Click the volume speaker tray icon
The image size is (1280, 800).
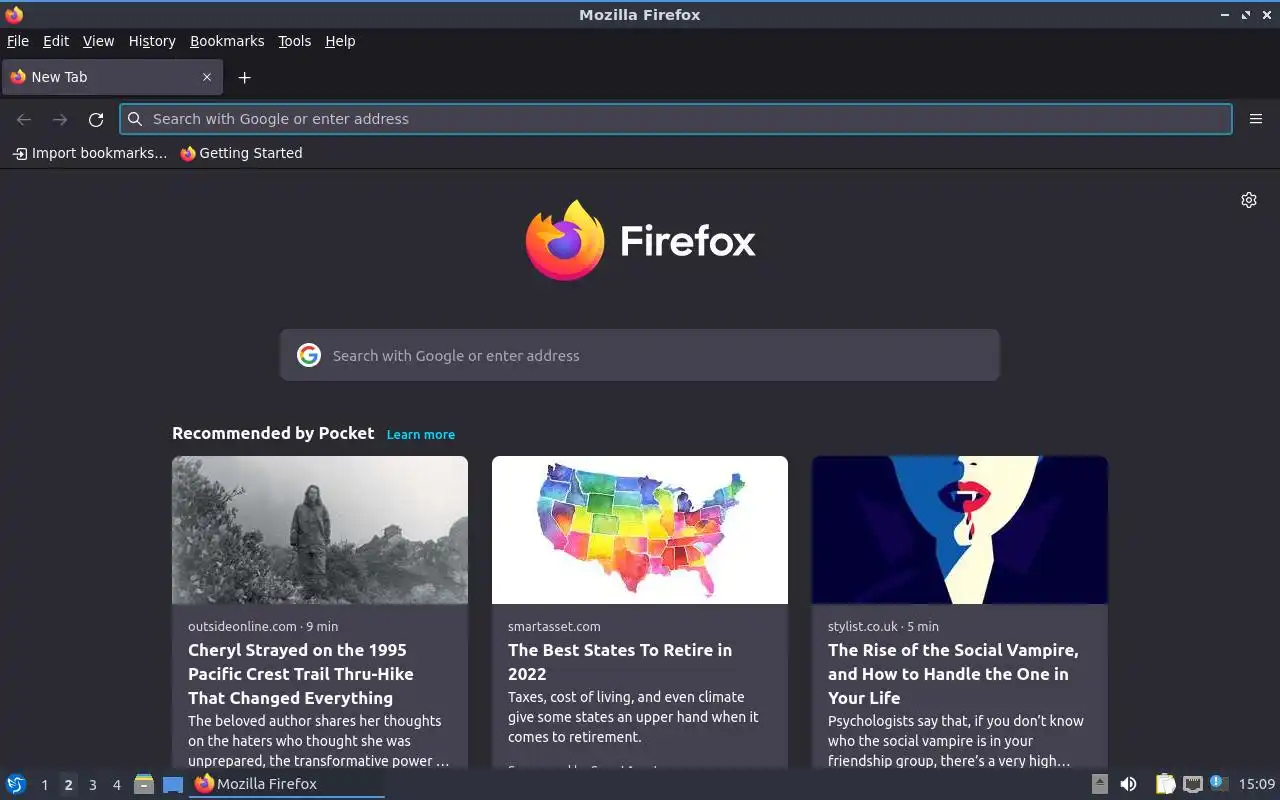(1128, 784)
